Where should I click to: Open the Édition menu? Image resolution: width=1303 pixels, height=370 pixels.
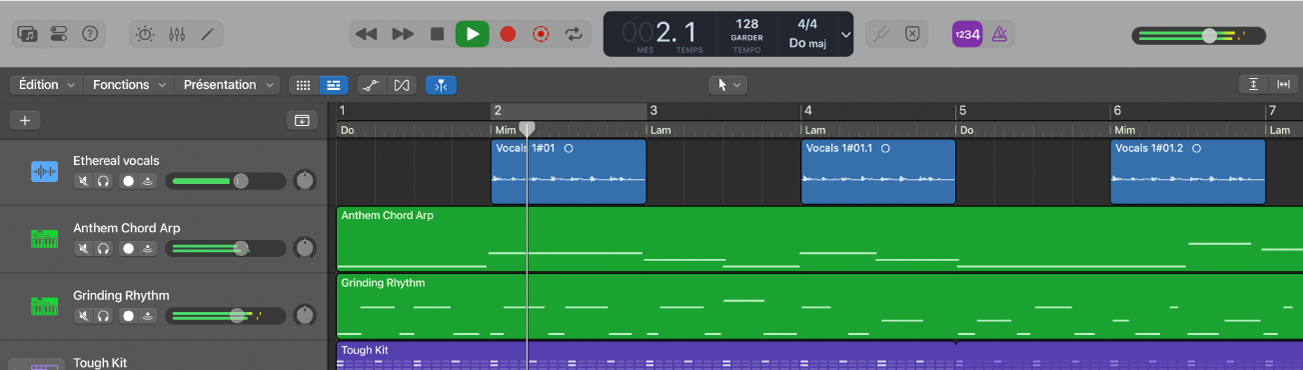(46, 85)
